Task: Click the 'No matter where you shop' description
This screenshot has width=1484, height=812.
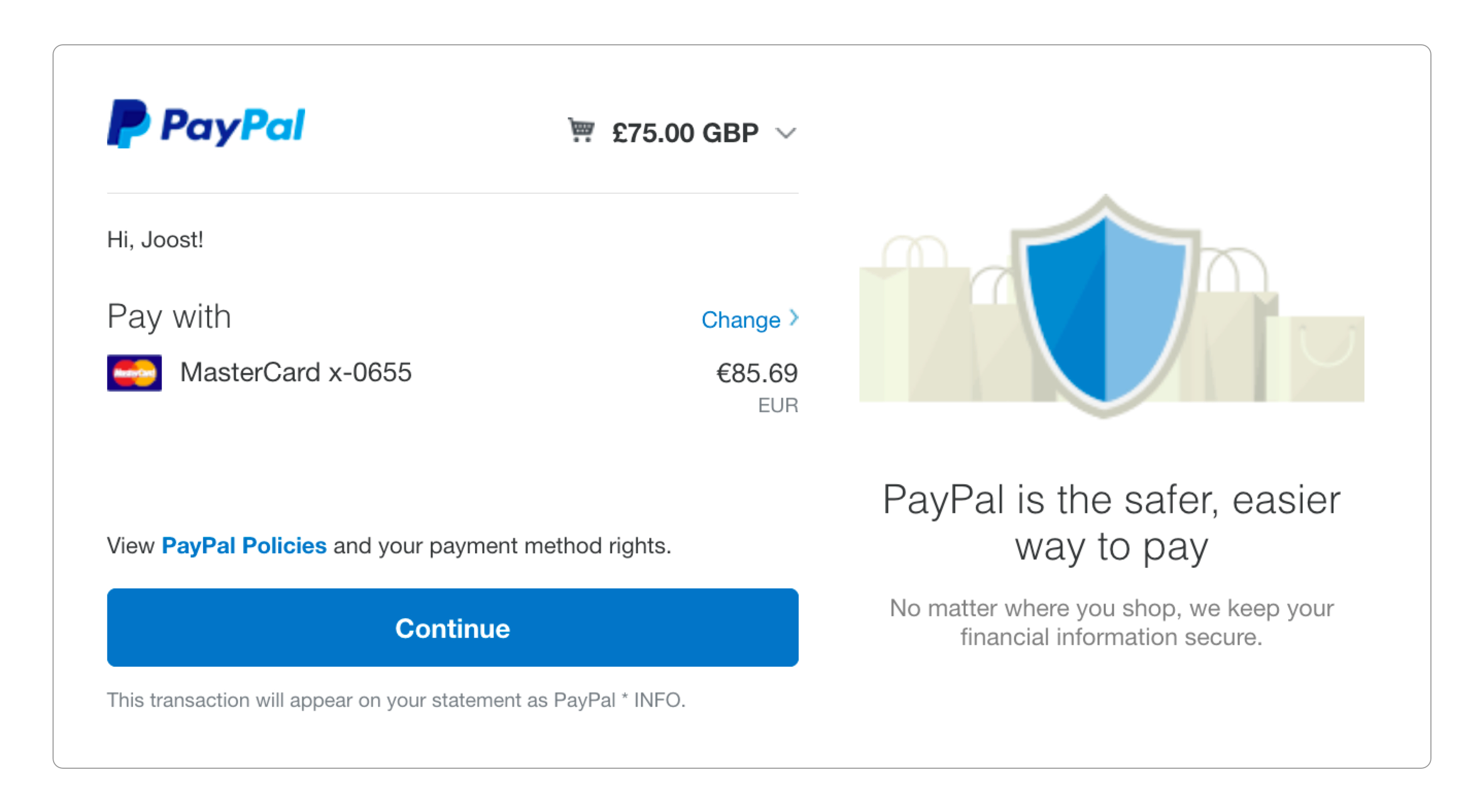Action: tap(1111, 622)
